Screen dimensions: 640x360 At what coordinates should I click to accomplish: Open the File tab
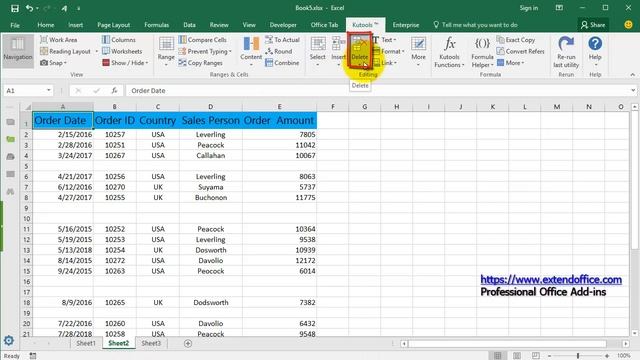(15, 25)
